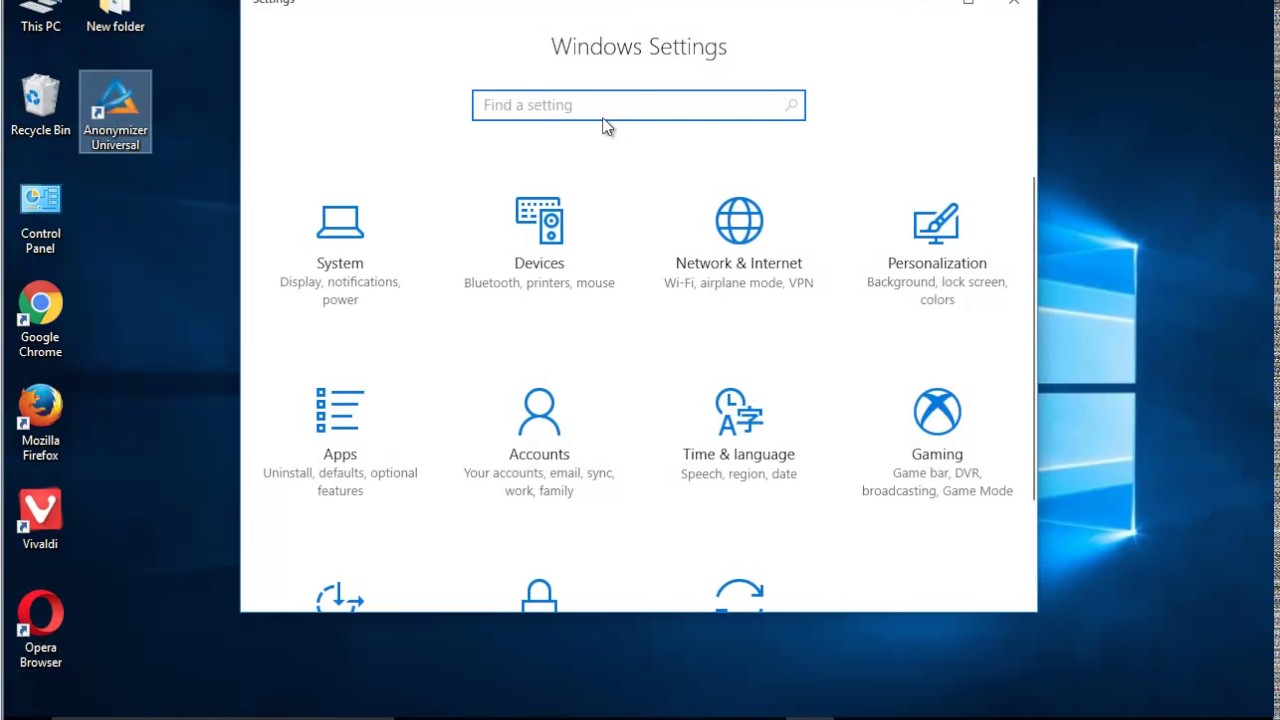This screenshot has width=1280, height=720.
Task: Open the Gaming Xbox icon
Action: [937, 411]
